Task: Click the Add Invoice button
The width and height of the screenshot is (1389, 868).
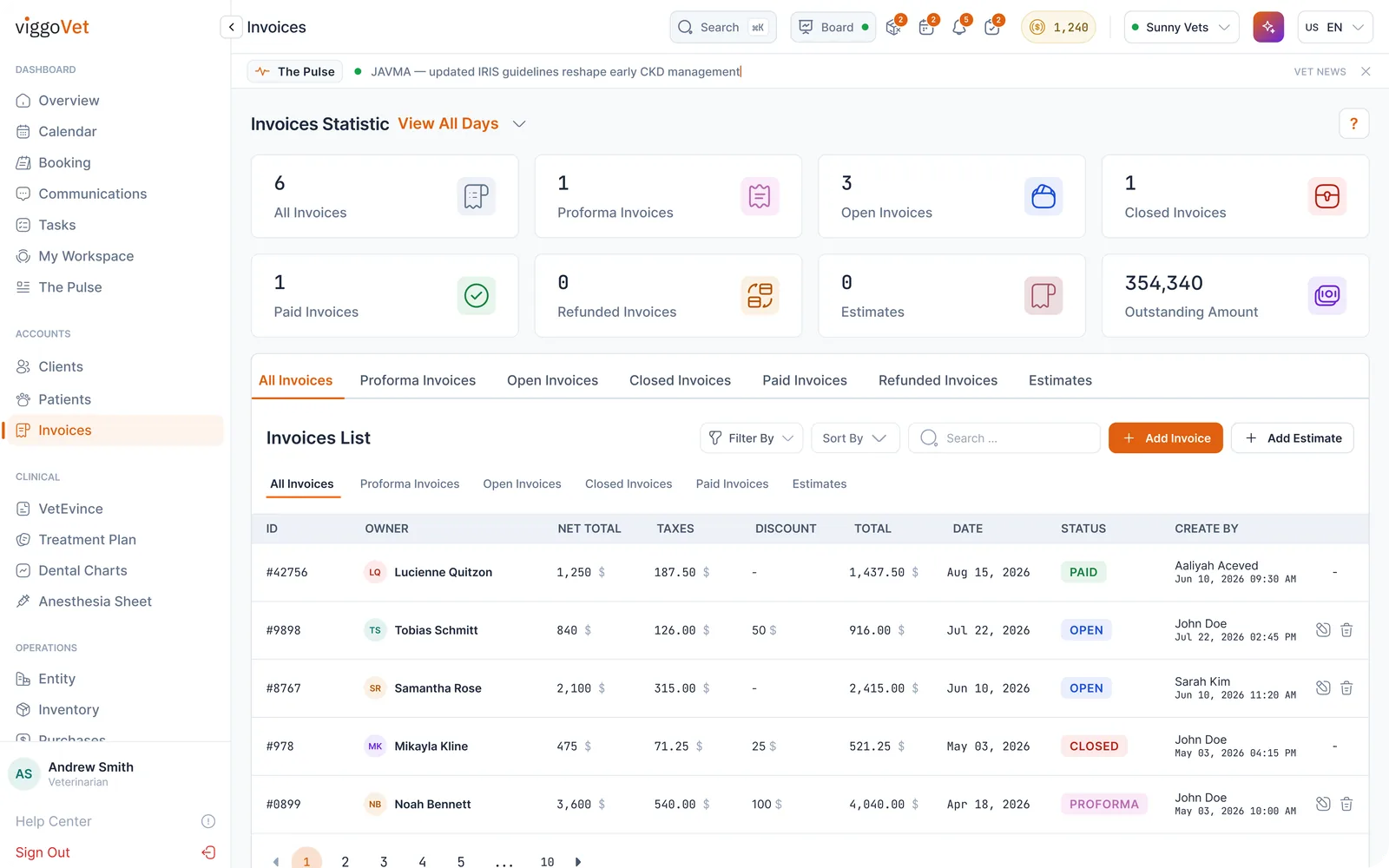Action: click(x=1165, y=438)
